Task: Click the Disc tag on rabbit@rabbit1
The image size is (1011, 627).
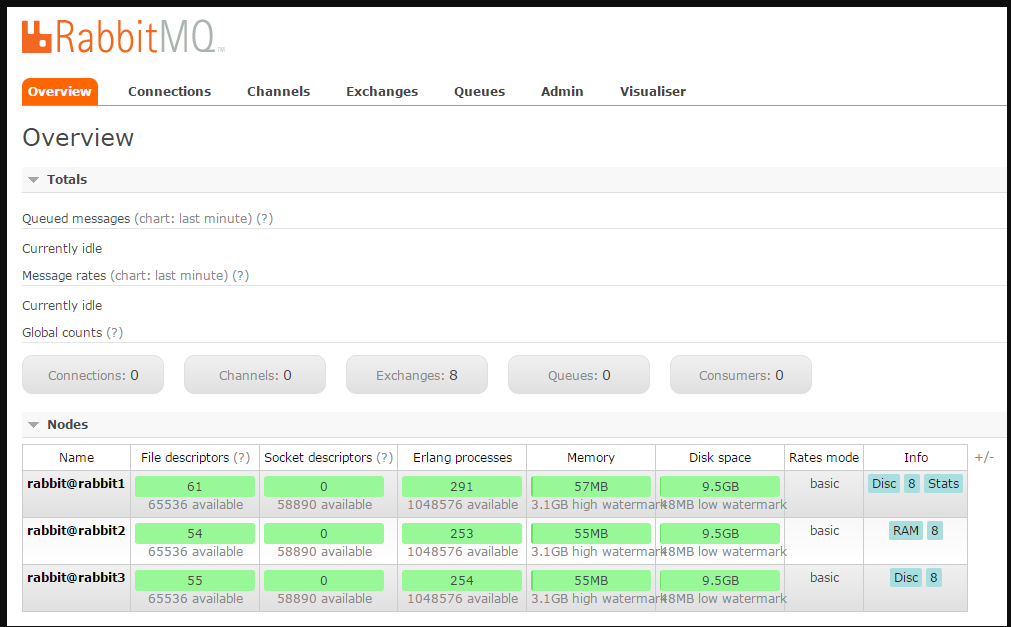Action: (x=884, y=484)
